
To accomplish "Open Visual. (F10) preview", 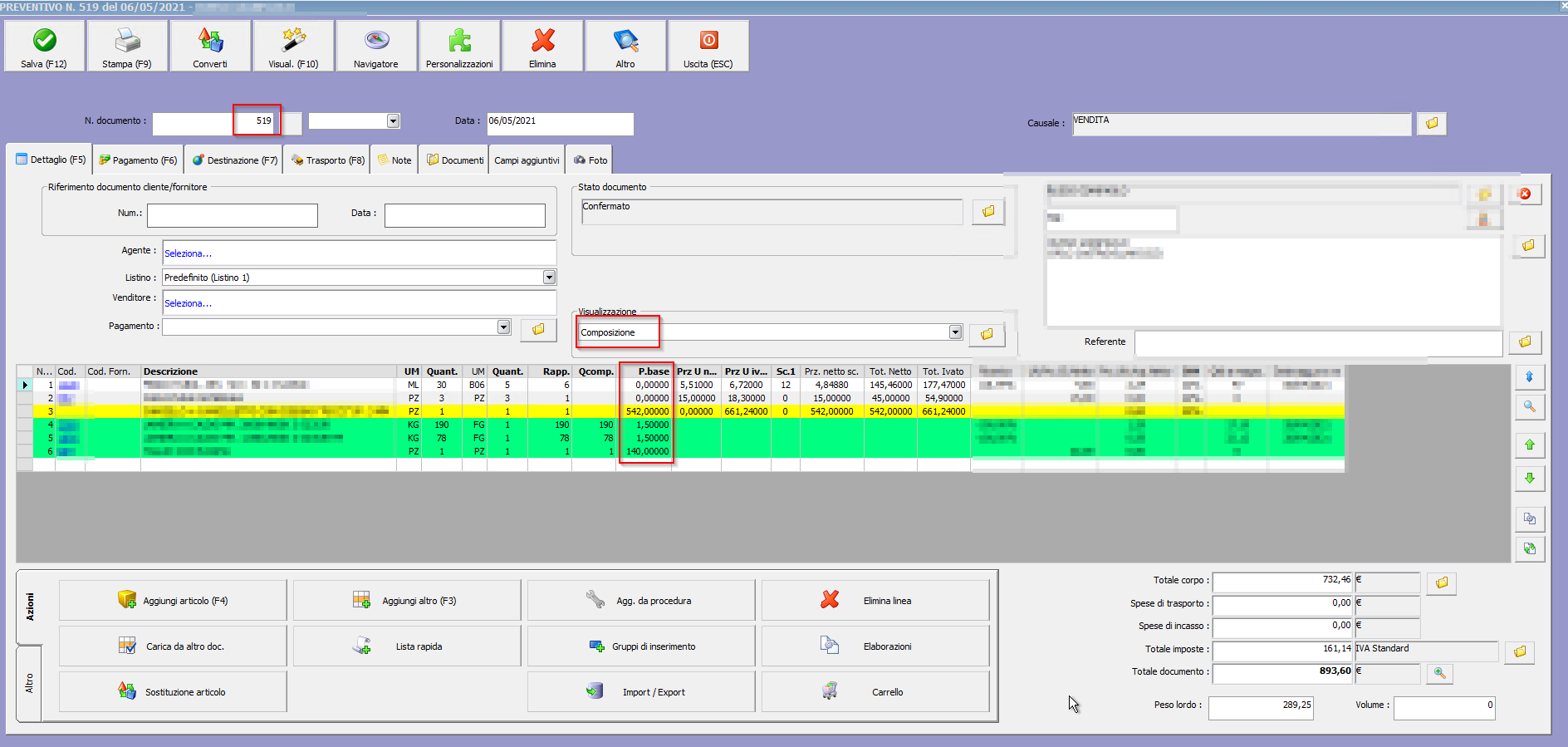I will tap(293, 46).
